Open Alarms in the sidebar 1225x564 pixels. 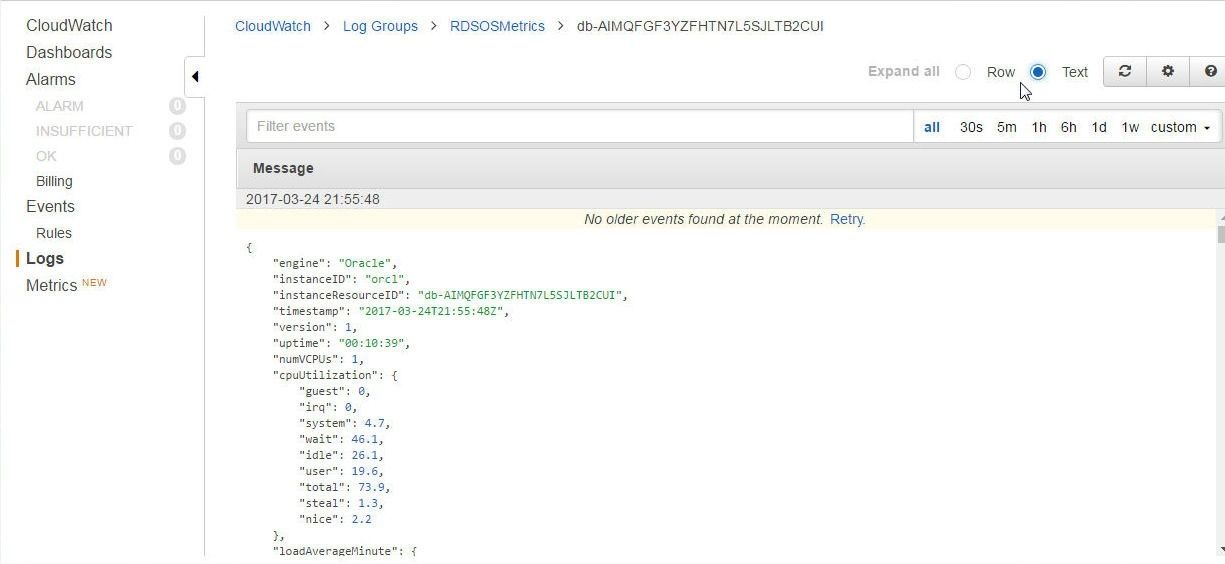[x=51, y=79]
